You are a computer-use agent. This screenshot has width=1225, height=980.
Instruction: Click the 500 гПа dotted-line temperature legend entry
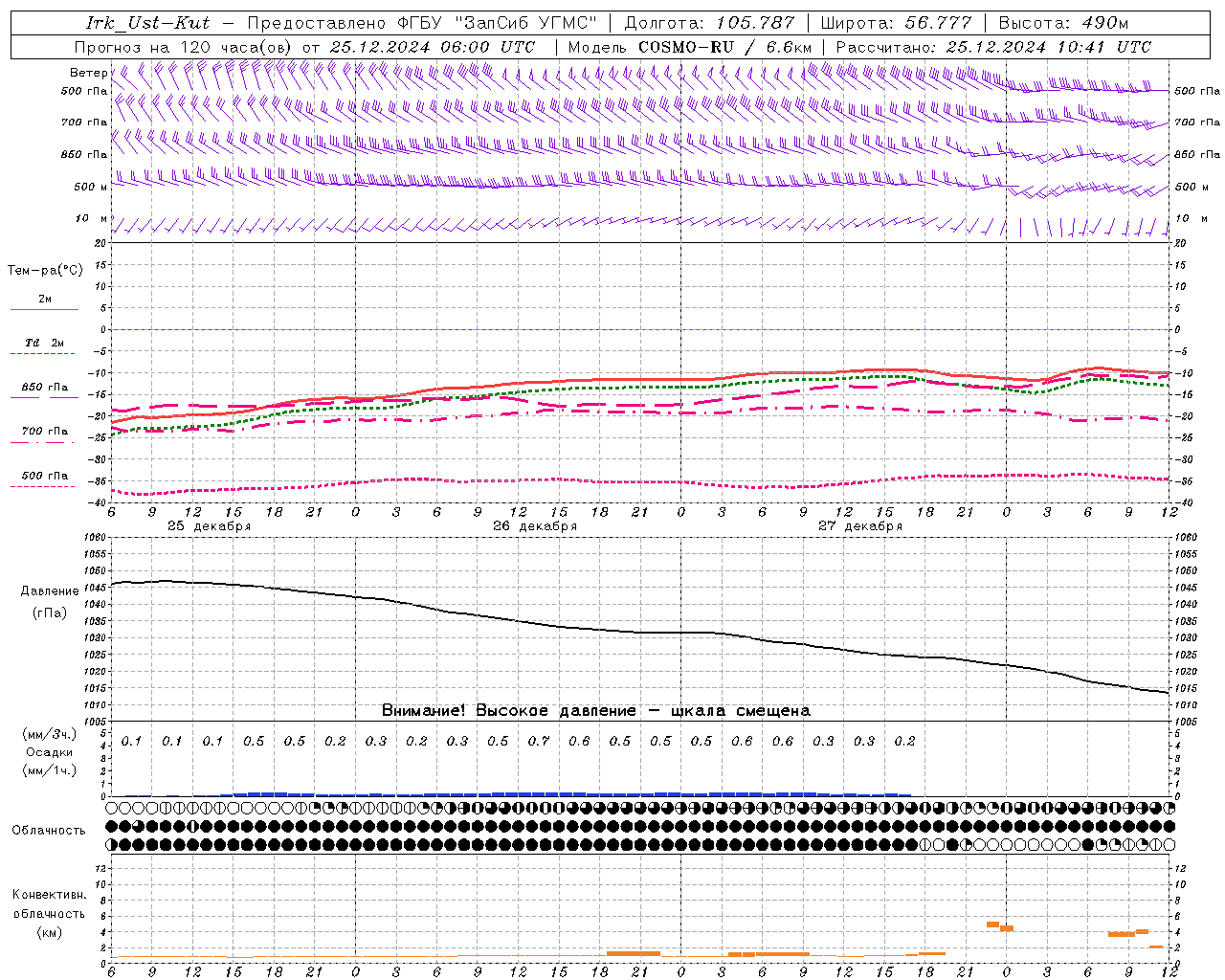tap(44, 479)
